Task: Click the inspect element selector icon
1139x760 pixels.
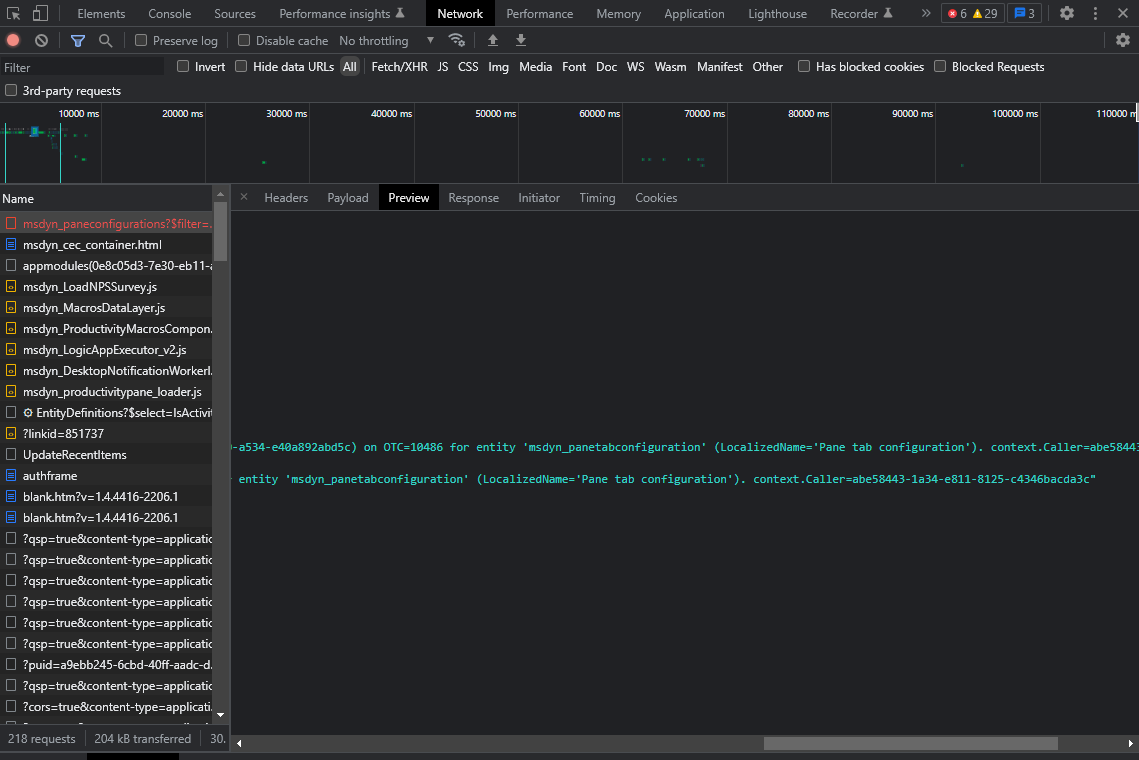Action: 13,13
